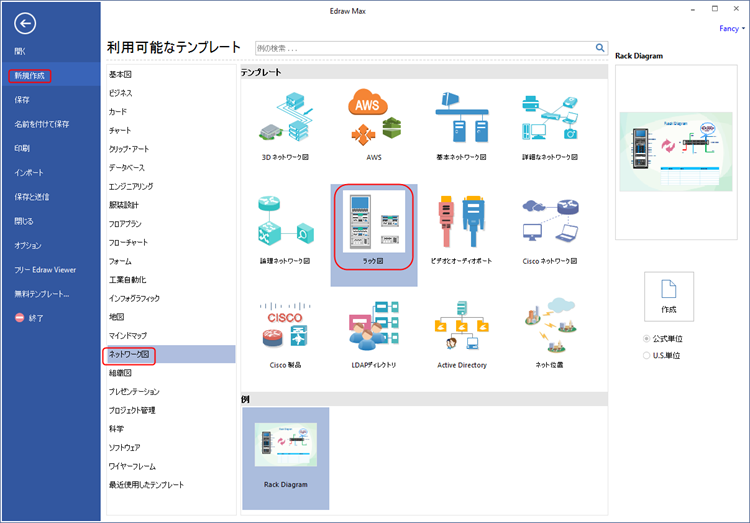Screen dimensions: 750x523
Task: Open オプション settings
Action: pyautogui.click(x=28, y=245)
